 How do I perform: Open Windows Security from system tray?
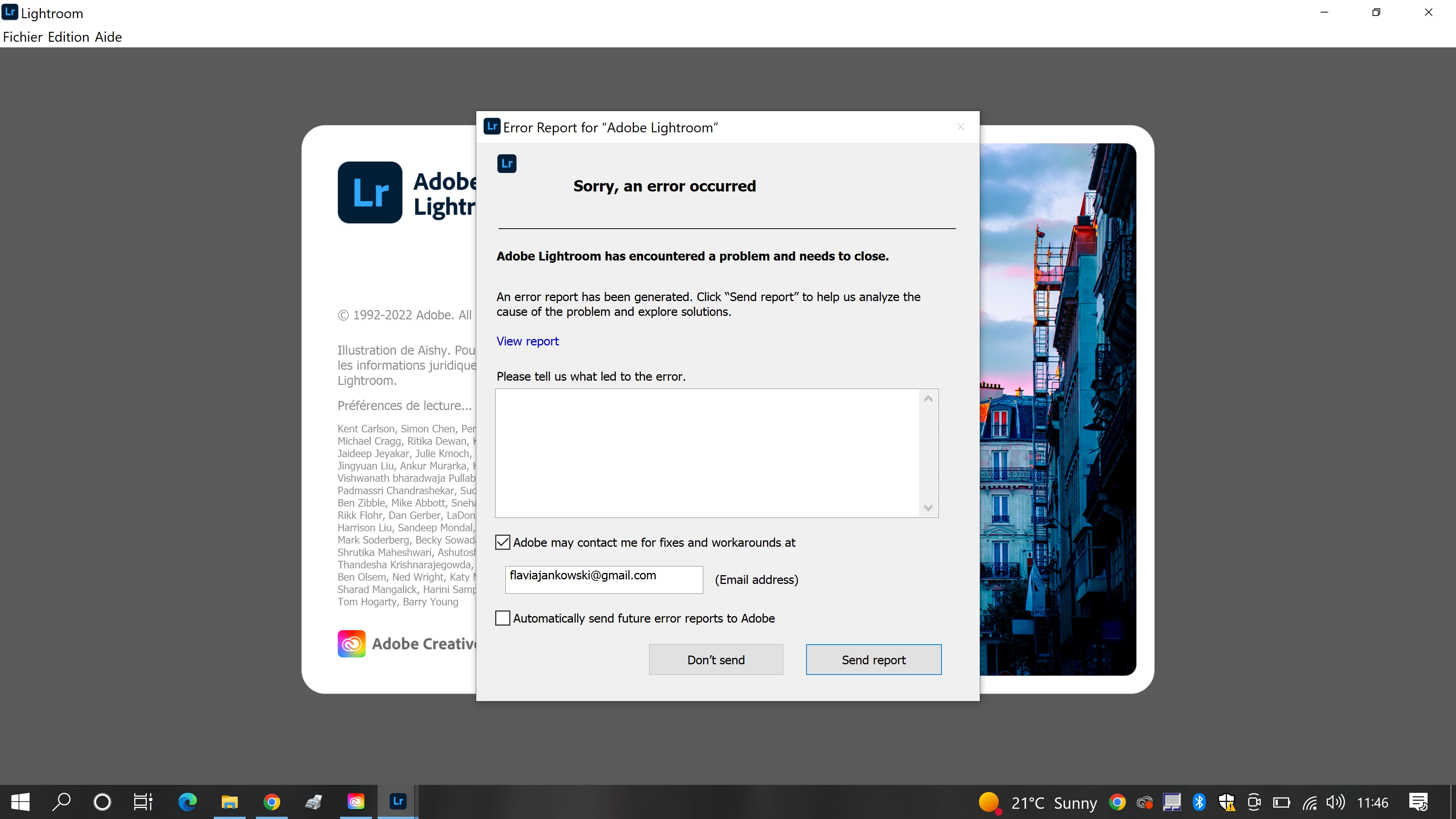[x=1227, y=802]
